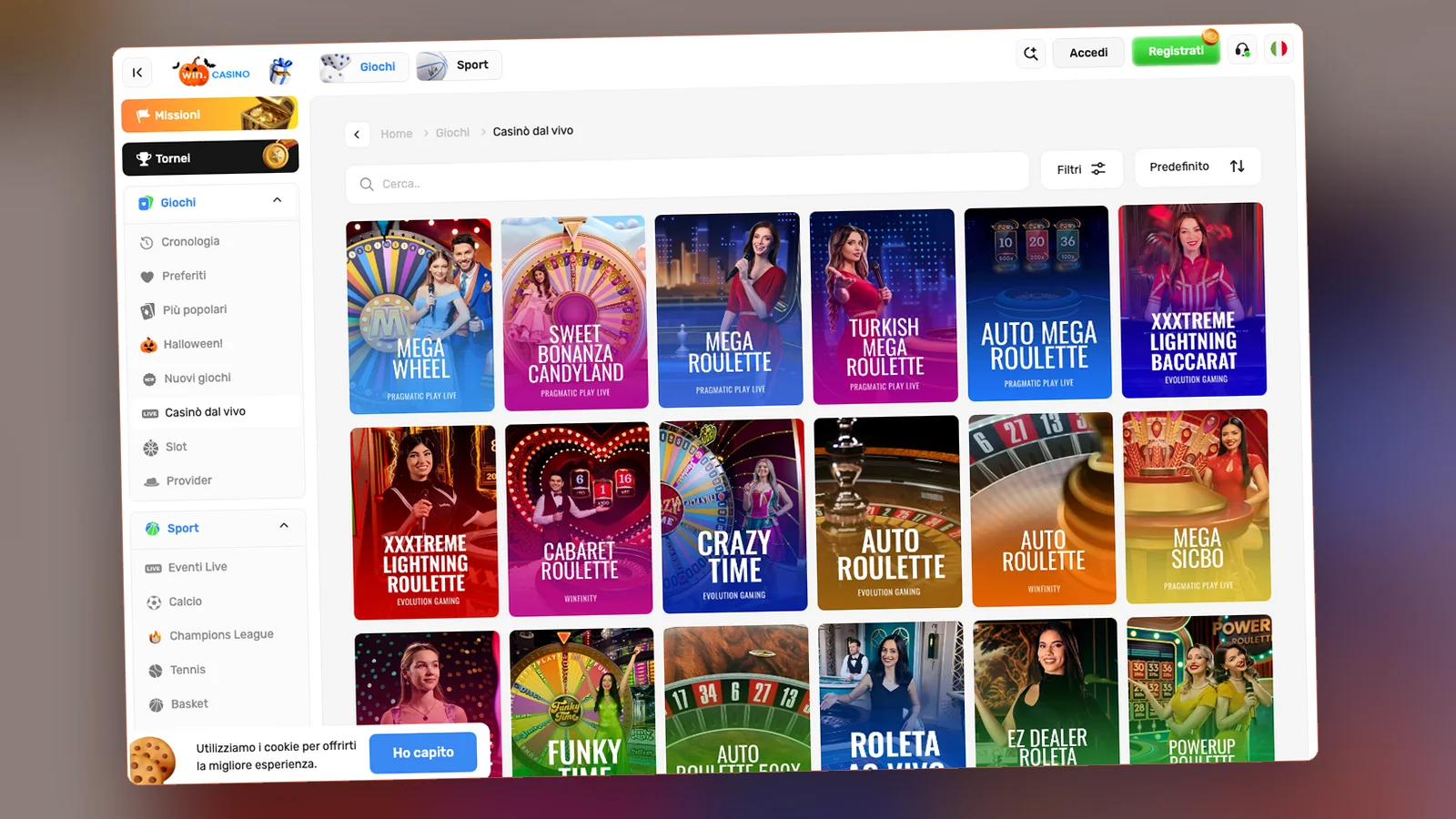The height and width of the screenshot is (819, 1456).
Task: Change language via Italian flag icon
Action: [x=1279, y=48]
